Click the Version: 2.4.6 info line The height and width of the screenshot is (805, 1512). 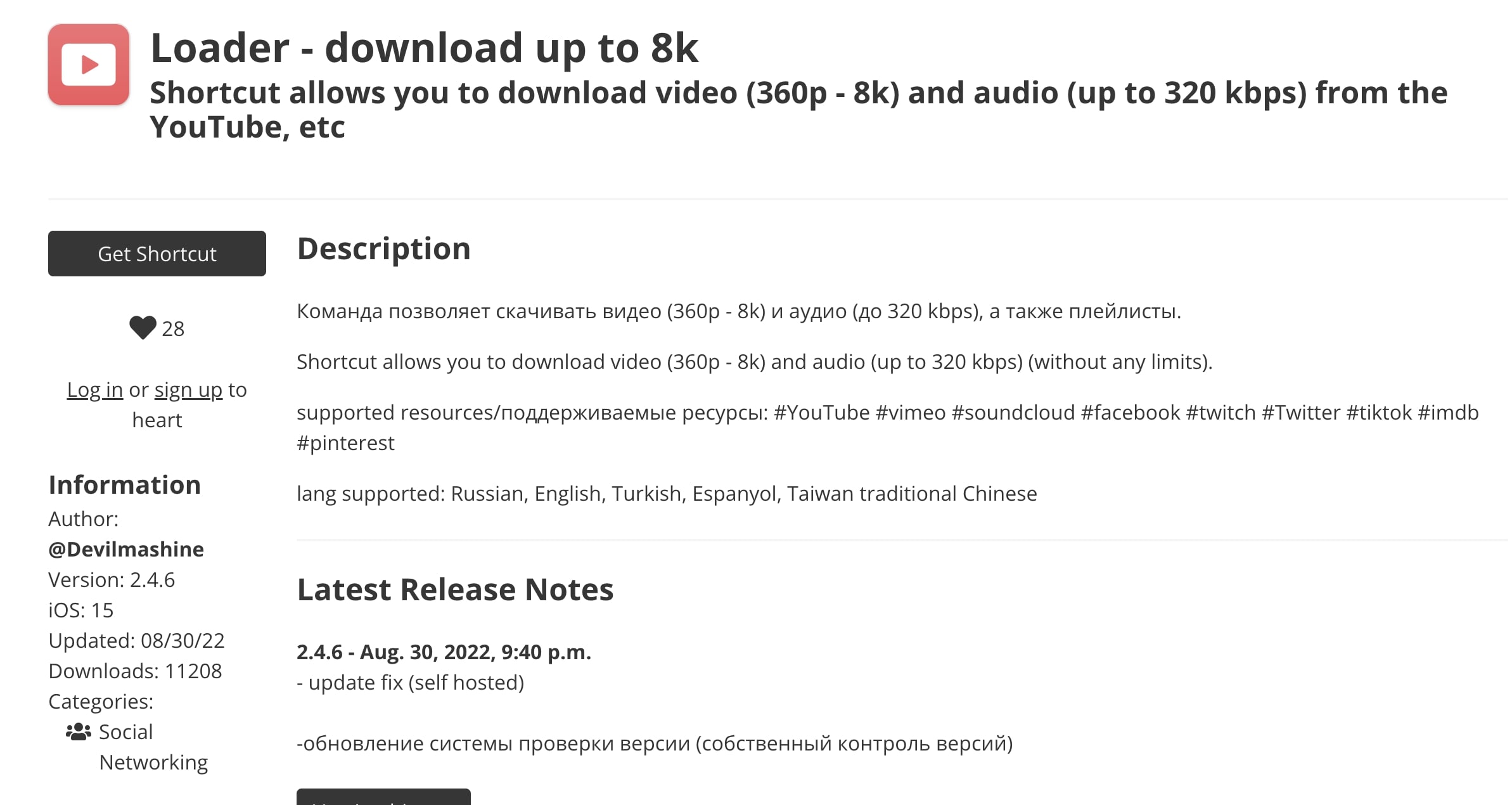112,579
